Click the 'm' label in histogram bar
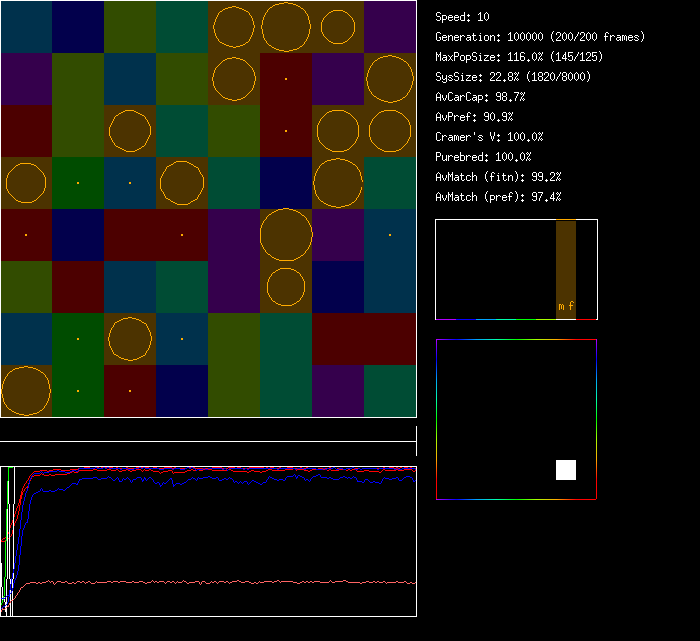This screenshot has width=700, height=641. point(561,306)
